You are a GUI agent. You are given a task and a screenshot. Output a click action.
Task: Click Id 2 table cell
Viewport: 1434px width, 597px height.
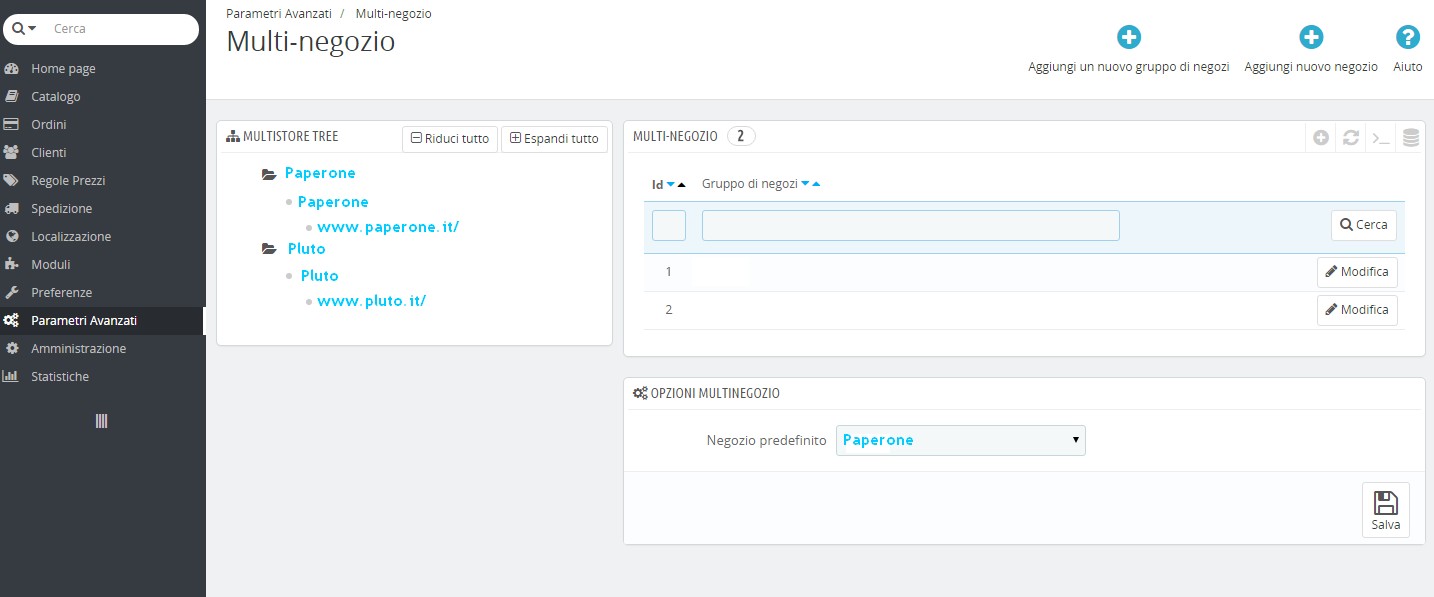[x=669, y=310]
